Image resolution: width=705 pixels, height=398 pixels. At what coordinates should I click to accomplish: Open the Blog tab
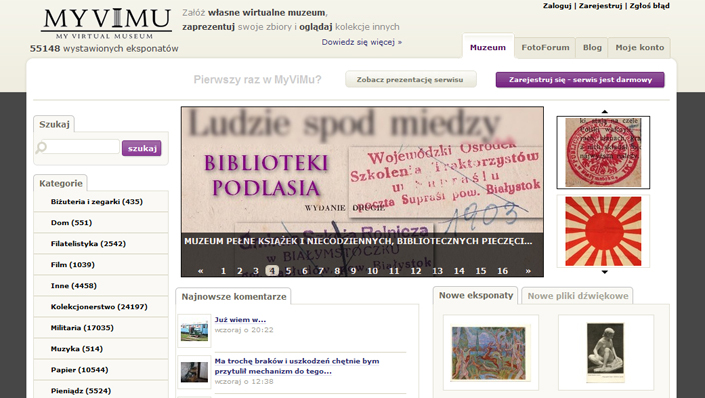pyautogui.click(x=592, y=48)
